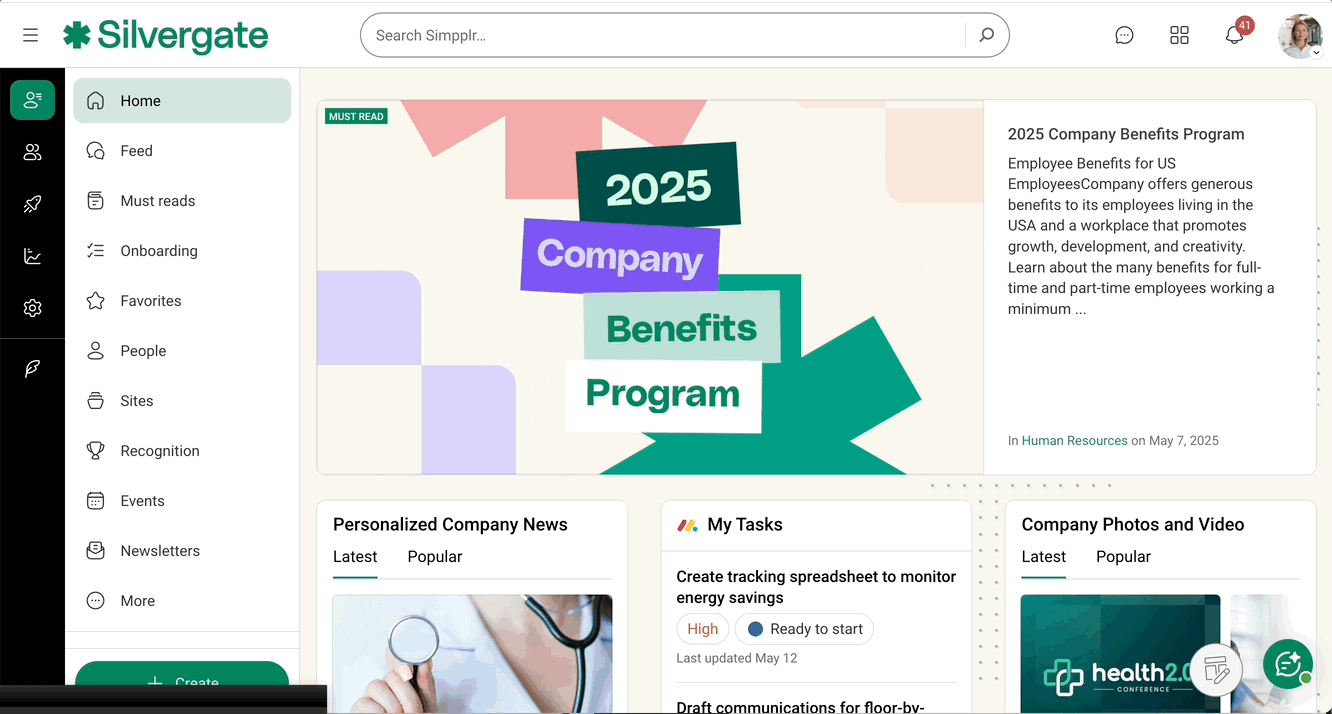Open the apps grid launcher
The height and width of the screenshot is (714, 1332).
pyautogui.click(x=1179, y=35)
